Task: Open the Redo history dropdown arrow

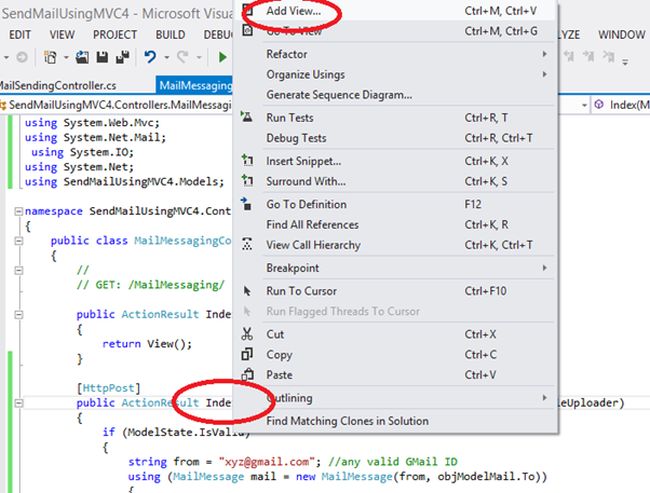Action: tap(199, 57)
